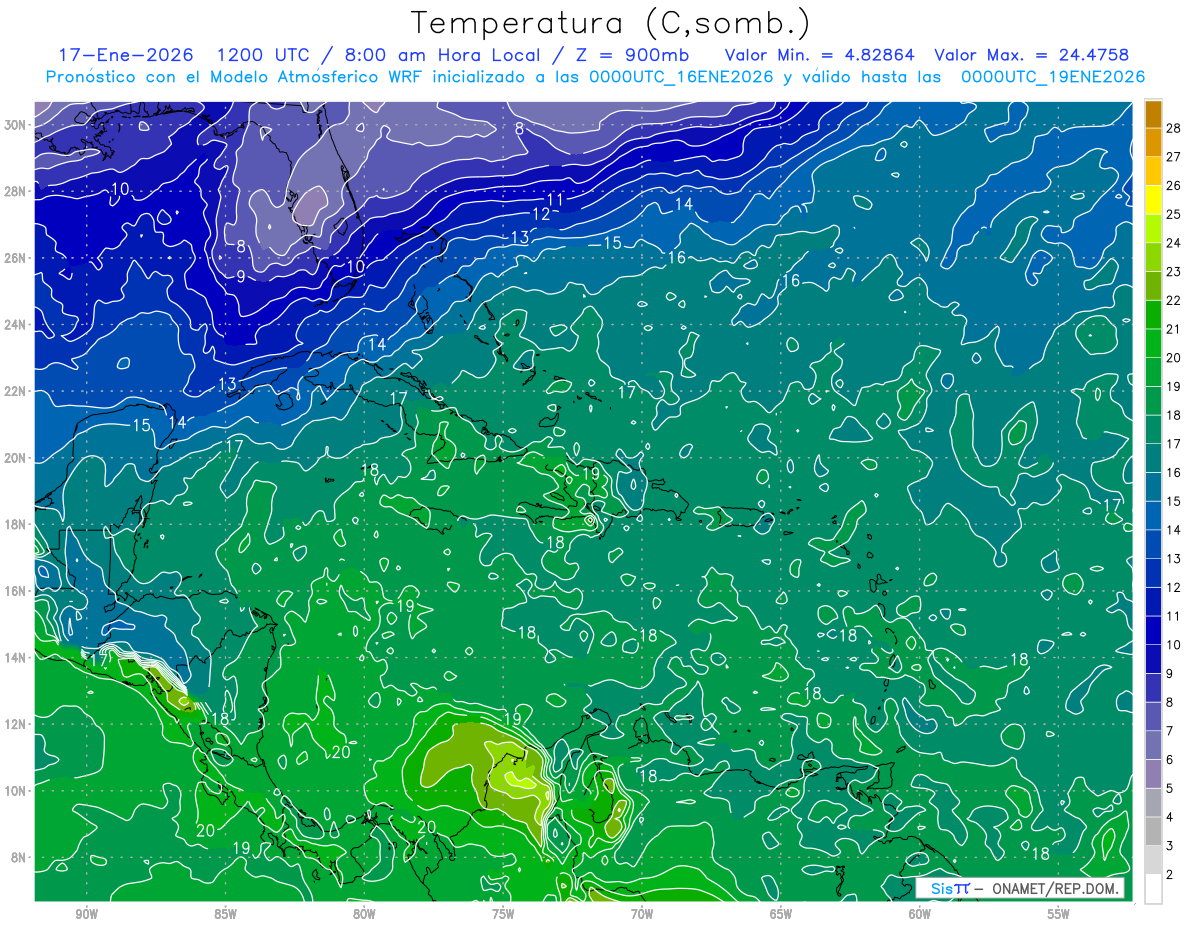Click the legend value 23
Viewport: 1200px width, 927px height.
1174,271
